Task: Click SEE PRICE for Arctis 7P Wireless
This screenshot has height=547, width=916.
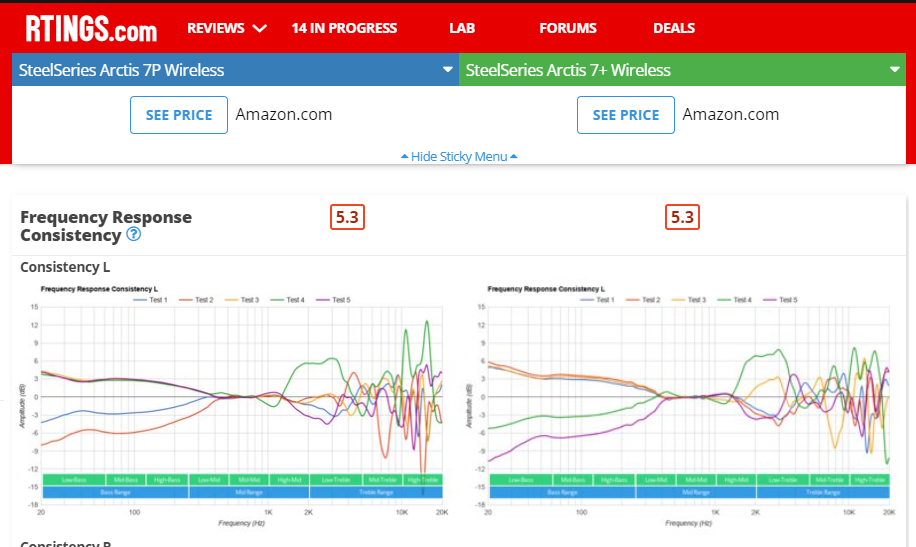Action: [x=179, y=115]
